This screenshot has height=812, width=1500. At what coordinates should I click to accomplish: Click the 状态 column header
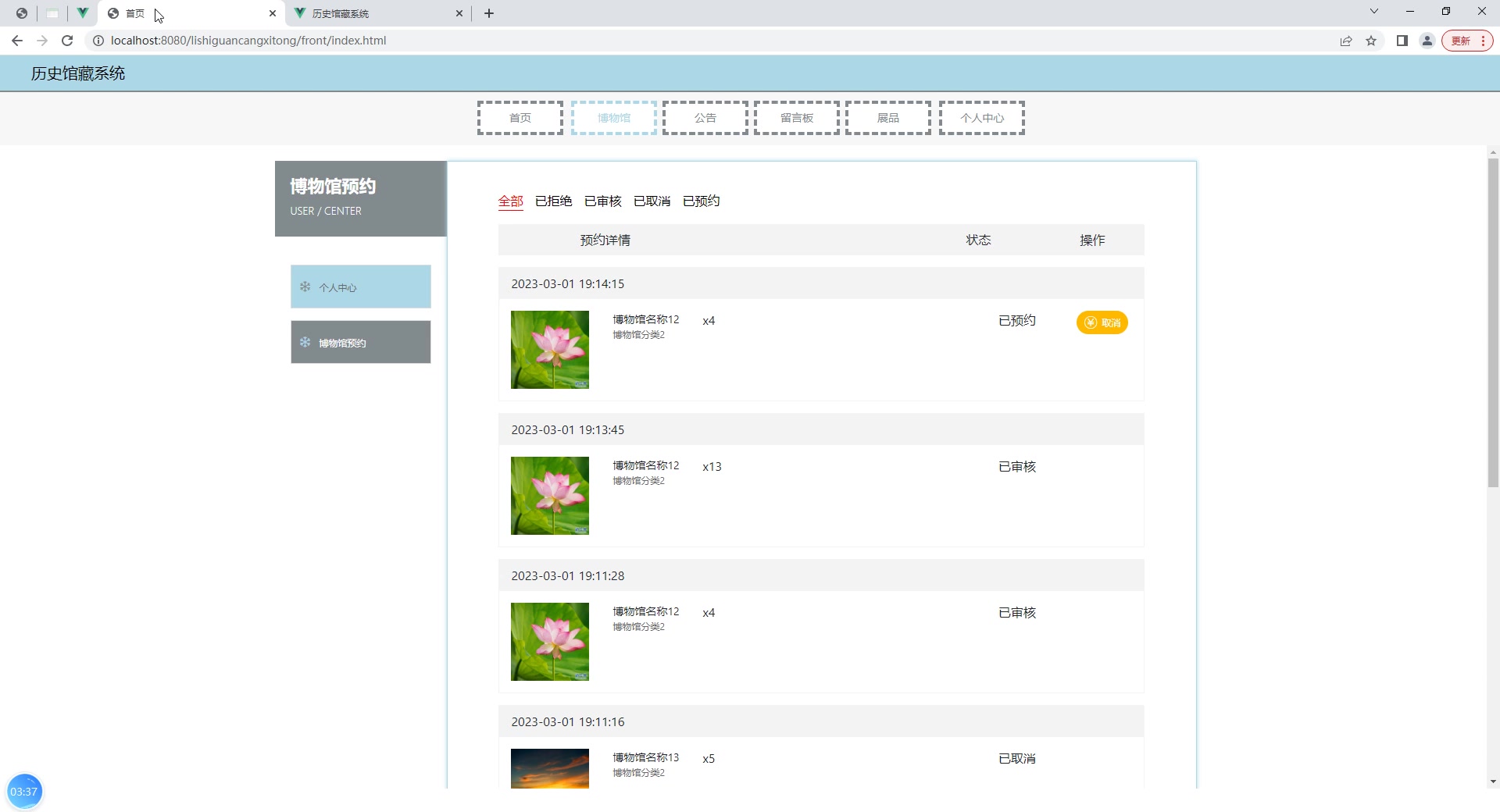tap(978, 240)
